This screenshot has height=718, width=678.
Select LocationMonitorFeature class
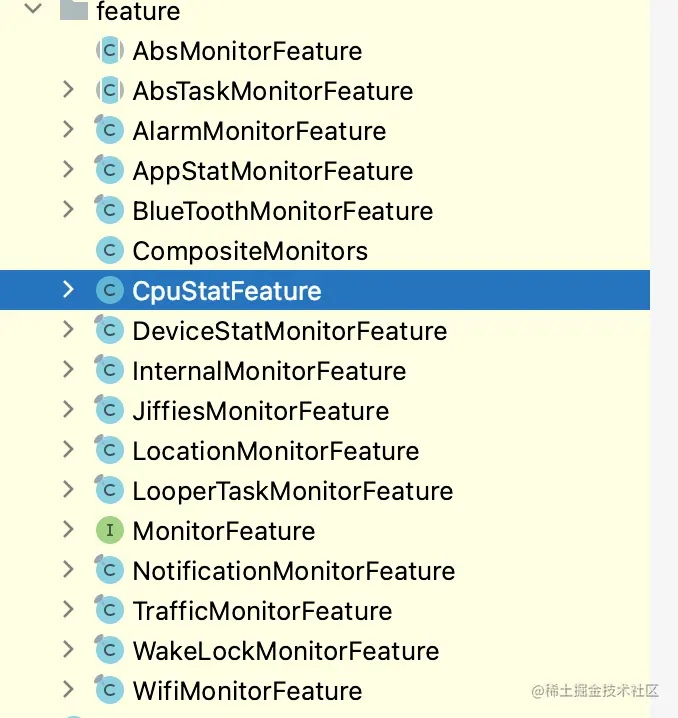[x=275, y=451]
